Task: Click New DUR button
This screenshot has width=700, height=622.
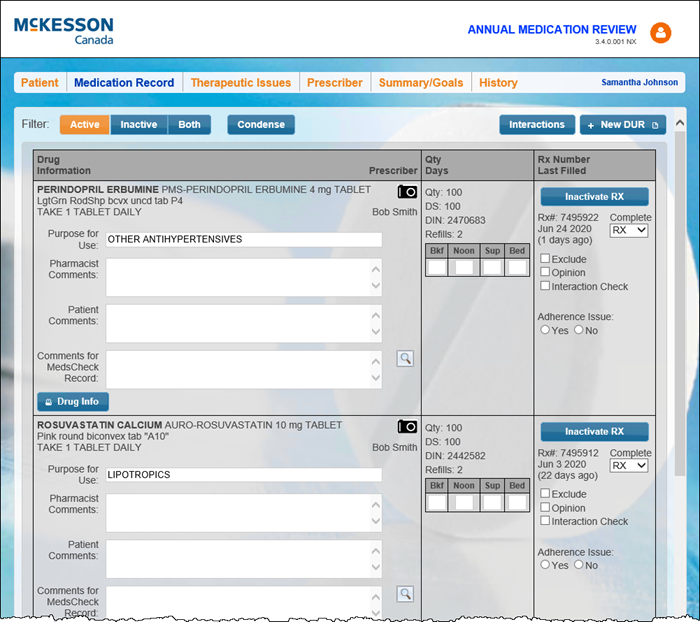Action: 622,125
